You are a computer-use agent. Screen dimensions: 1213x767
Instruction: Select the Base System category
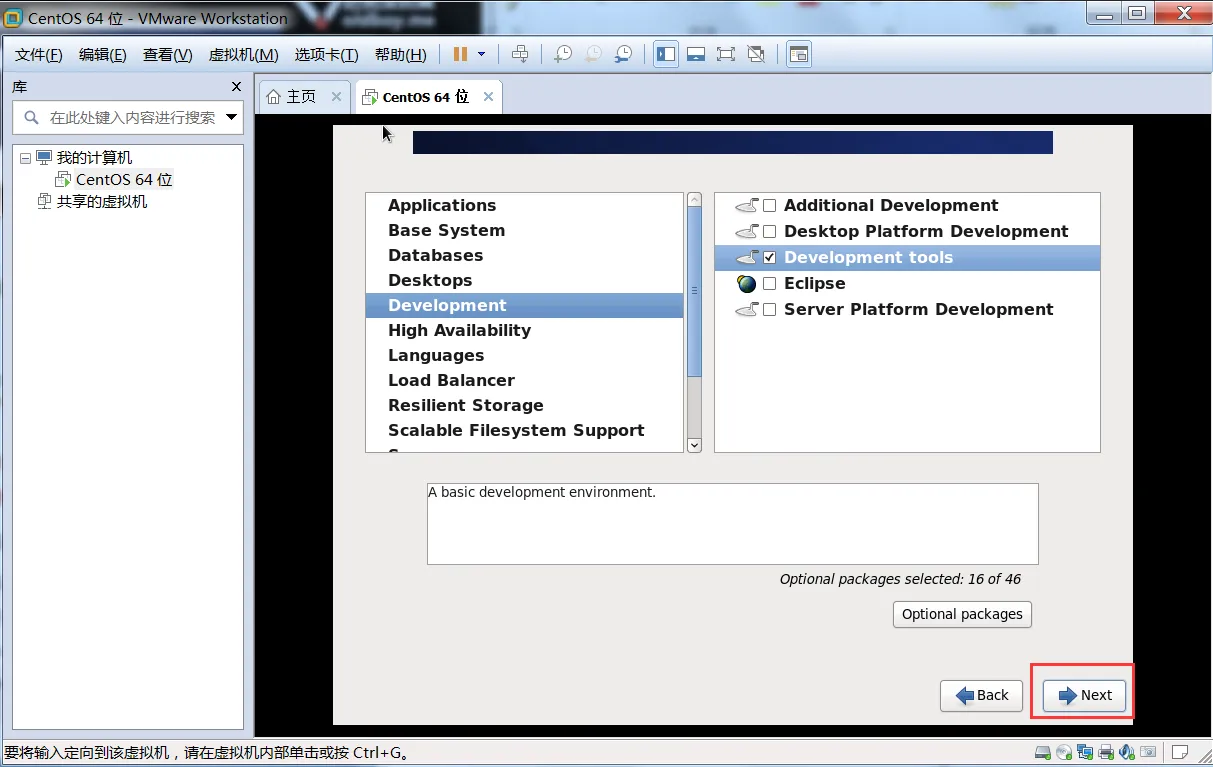tap(524, 230)
